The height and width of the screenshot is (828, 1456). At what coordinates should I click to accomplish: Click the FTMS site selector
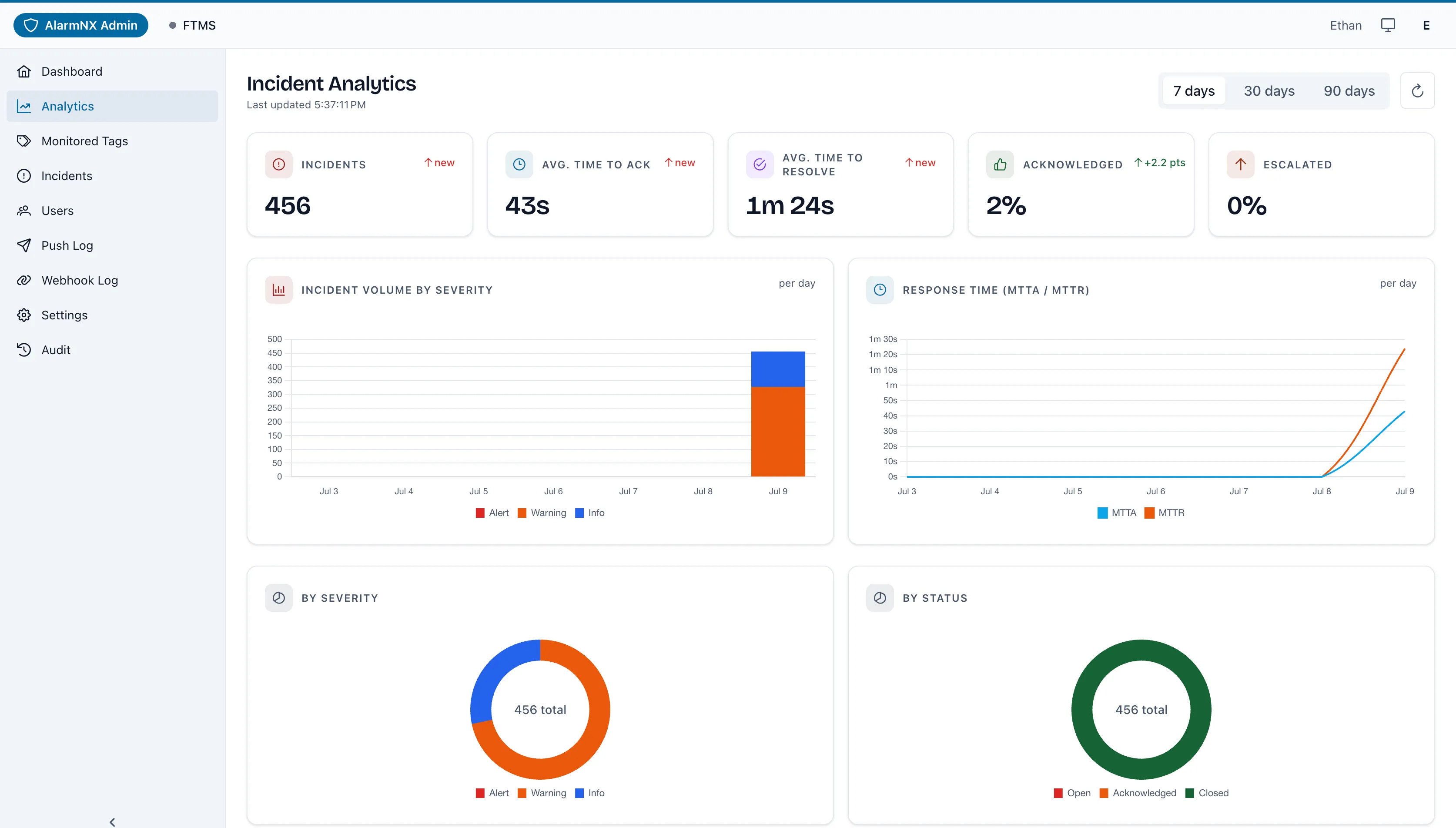[x=193, y=25]
